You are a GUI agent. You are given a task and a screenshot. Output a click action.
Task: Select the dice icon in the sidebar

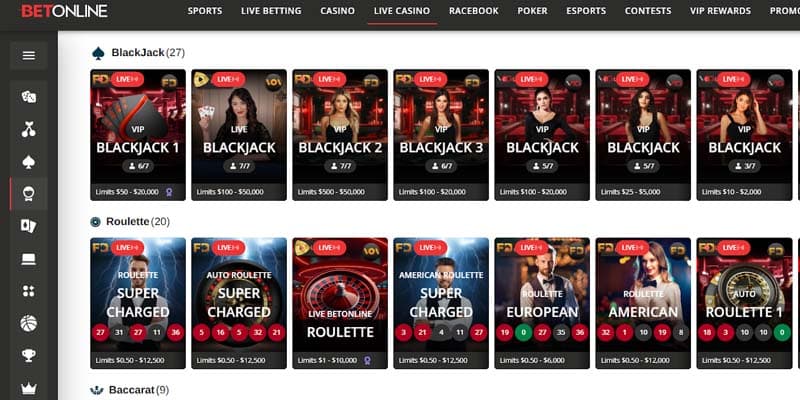click(x=29, y=97)
